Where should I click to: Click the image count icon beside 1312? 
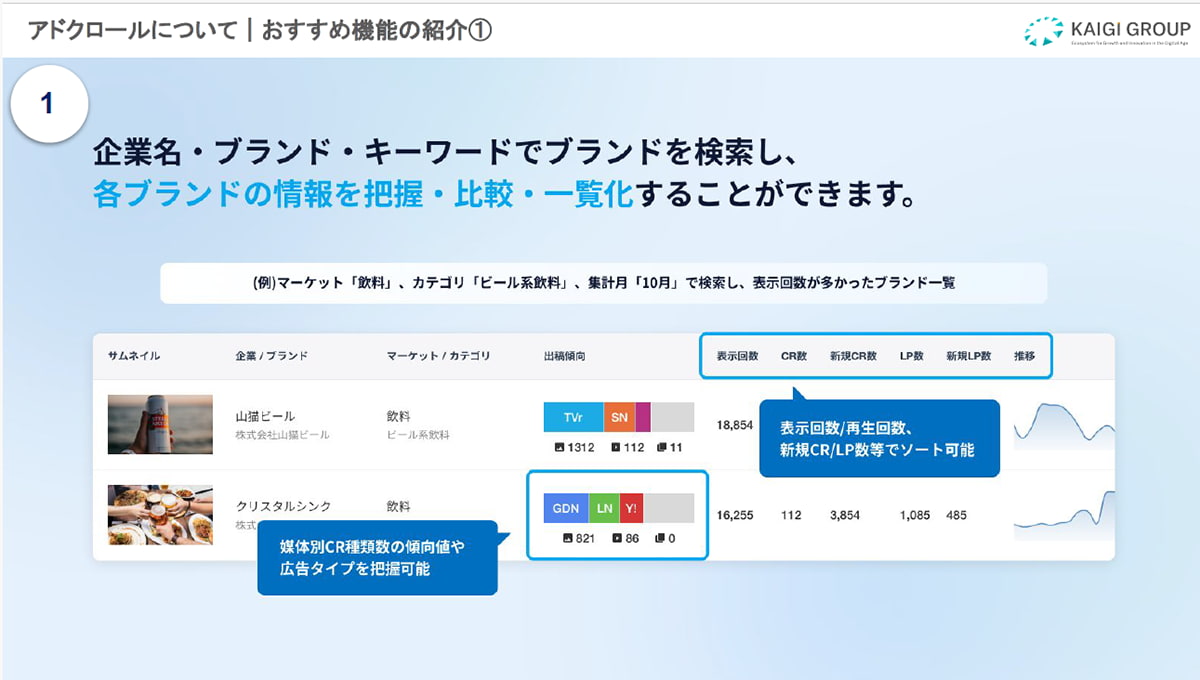pyautogui.click(x=559, y=447)
